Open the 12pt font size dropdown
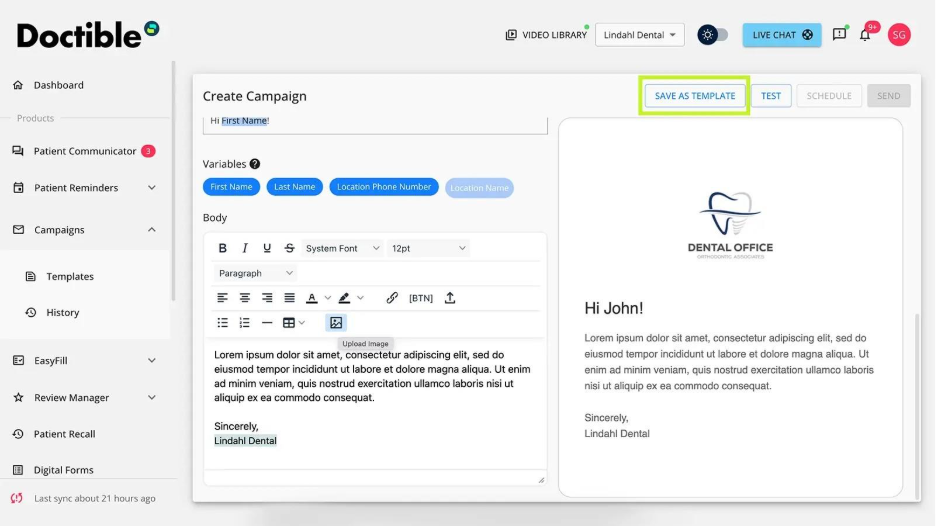936x526 pixels. pos(428,248)
